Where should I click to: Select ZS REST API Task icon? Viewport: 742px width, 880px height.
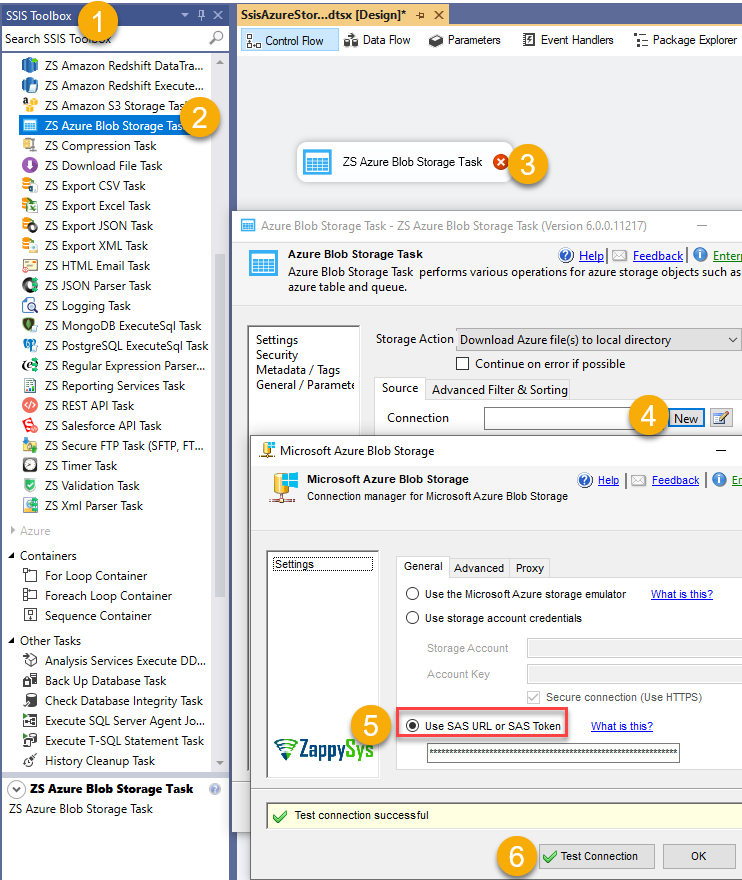(30, 406)
